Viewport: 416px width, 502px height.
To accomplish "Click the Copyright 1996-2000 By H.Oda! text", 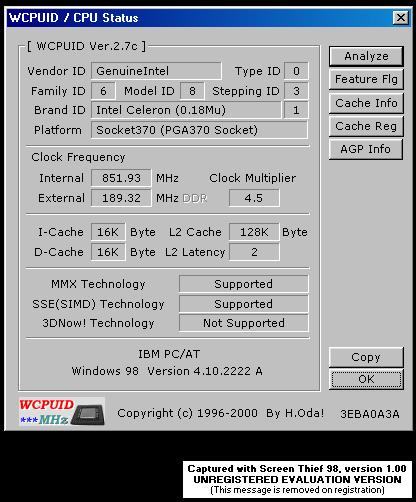I will (220, 413).
